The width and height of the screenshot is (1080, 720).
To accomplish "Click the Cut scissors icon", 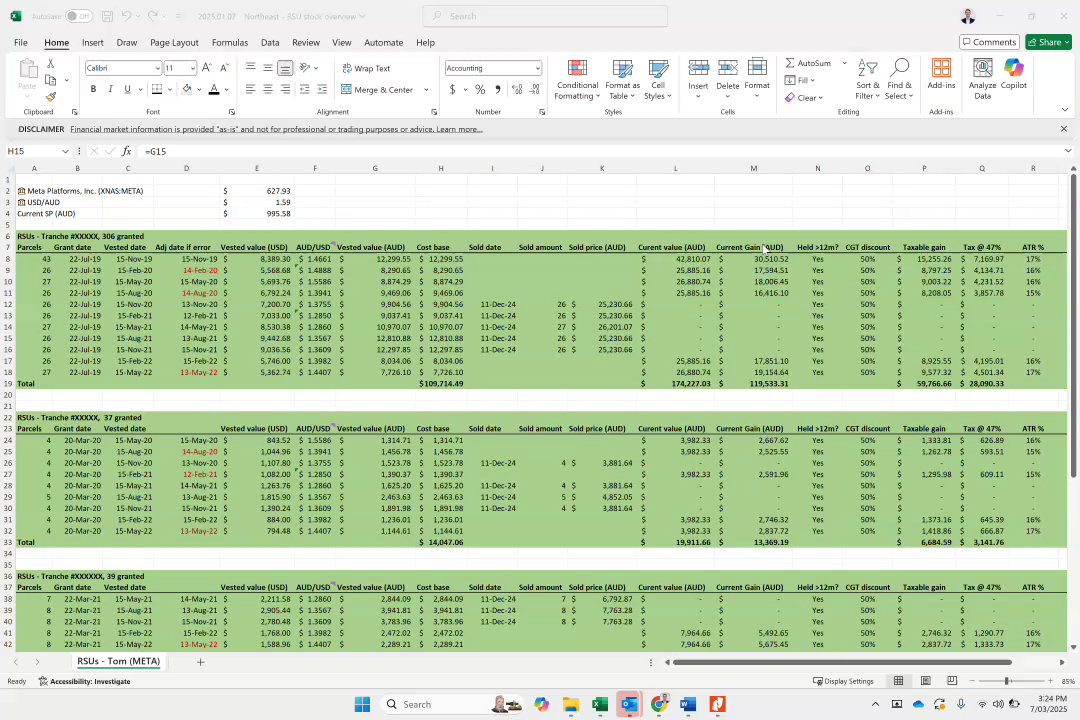I will (x=50, y=63).
